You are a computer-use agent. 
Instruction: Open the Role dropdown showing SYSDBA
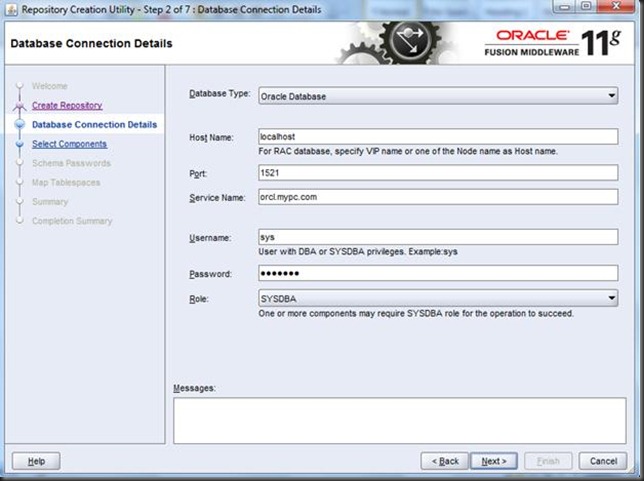pyautogui.click(x=438, y=298)
